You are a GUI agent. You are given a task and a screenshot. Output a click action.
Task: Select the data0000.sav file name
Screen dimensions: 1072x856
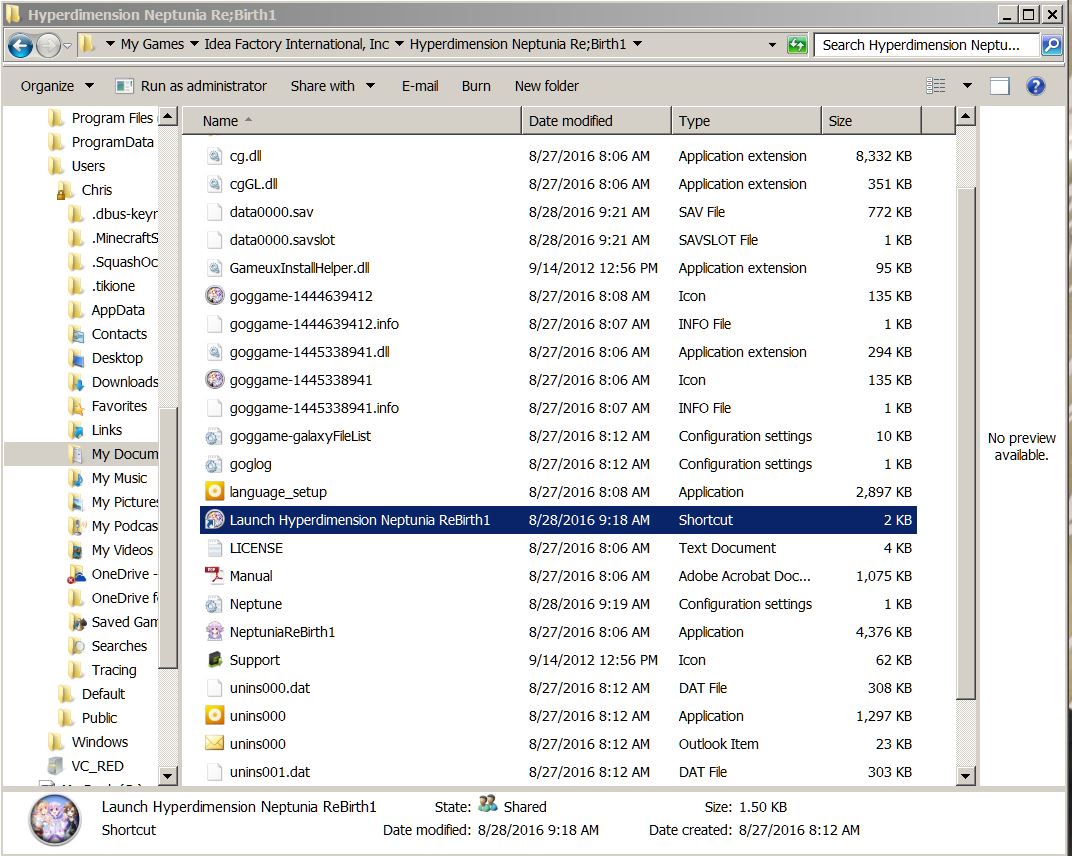[271, 212]
